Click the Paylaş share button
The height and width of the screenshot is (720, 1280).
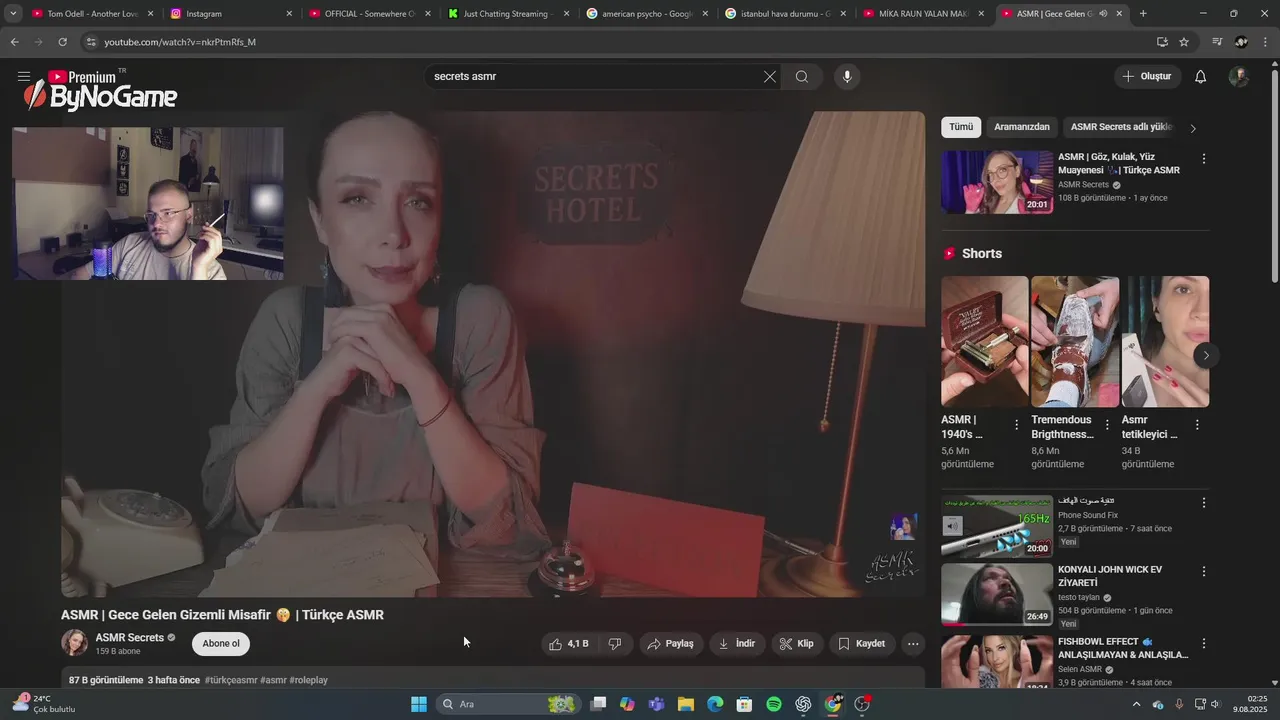pyautogui.click(x=670, y=644)
